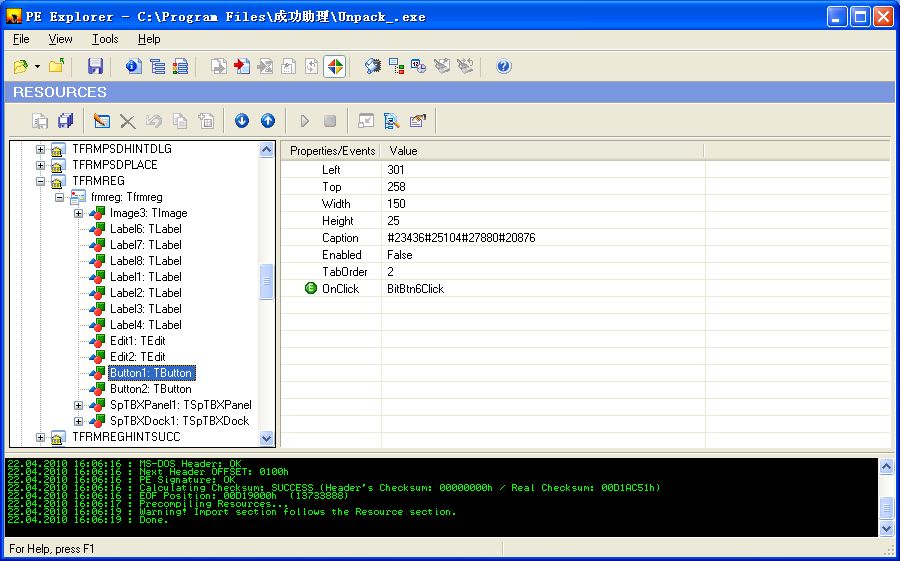Open Headers Info with the blue info icon
Viewport: 900px width, 561px height.
133,67
